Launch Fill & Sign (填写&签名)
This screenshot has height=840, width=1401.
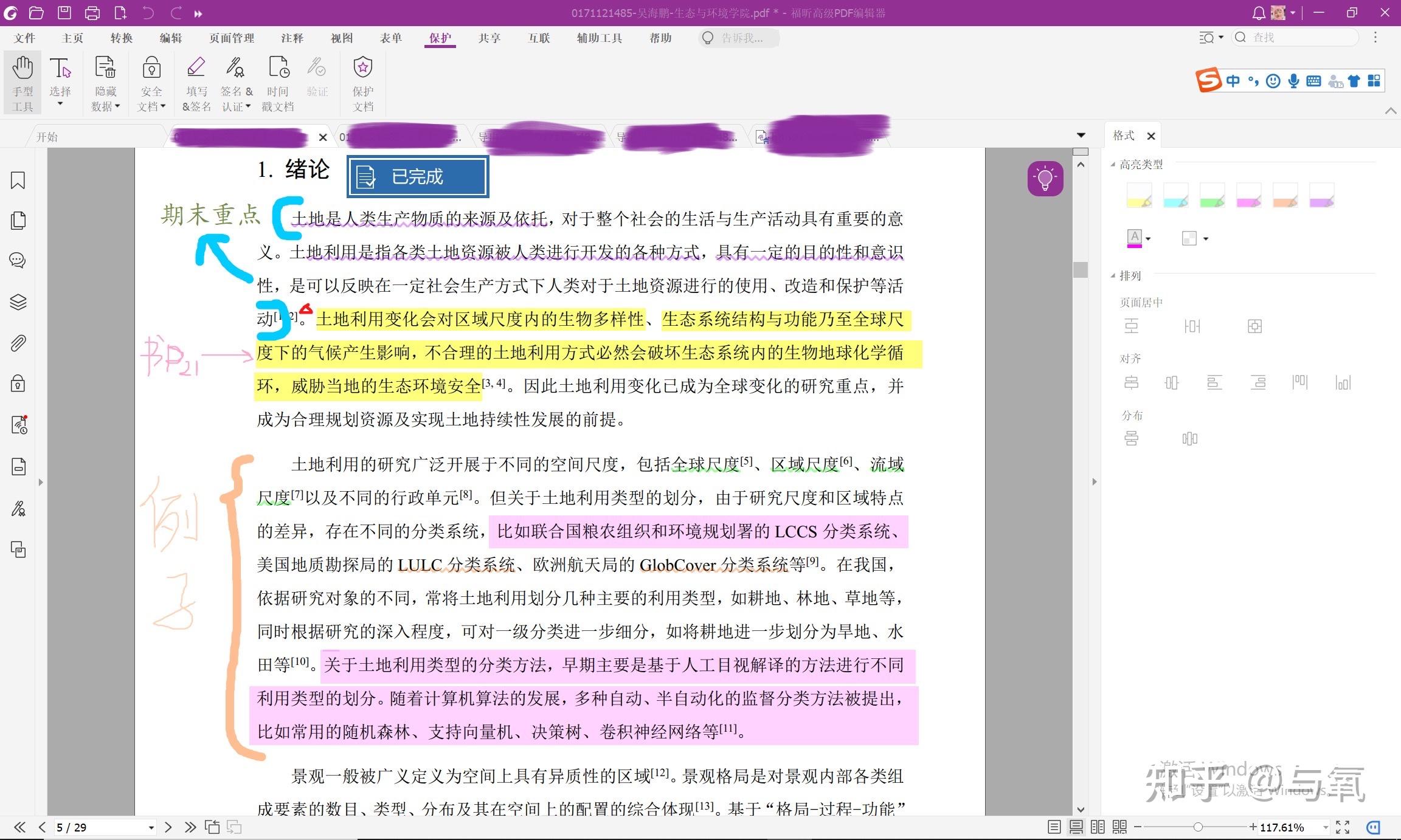click(196, 83)
